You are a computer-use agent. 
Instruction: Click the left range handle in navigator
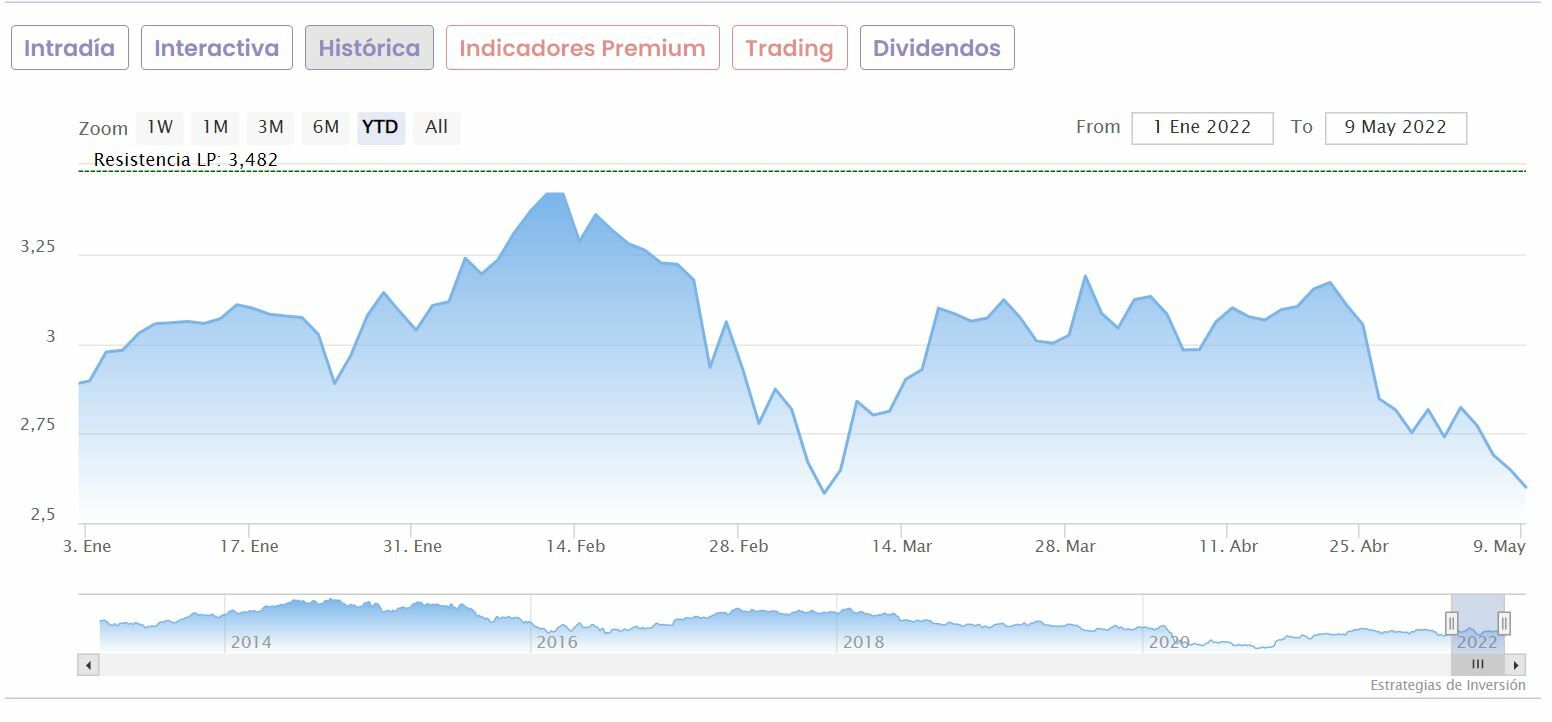click(x=1451, y=624)
